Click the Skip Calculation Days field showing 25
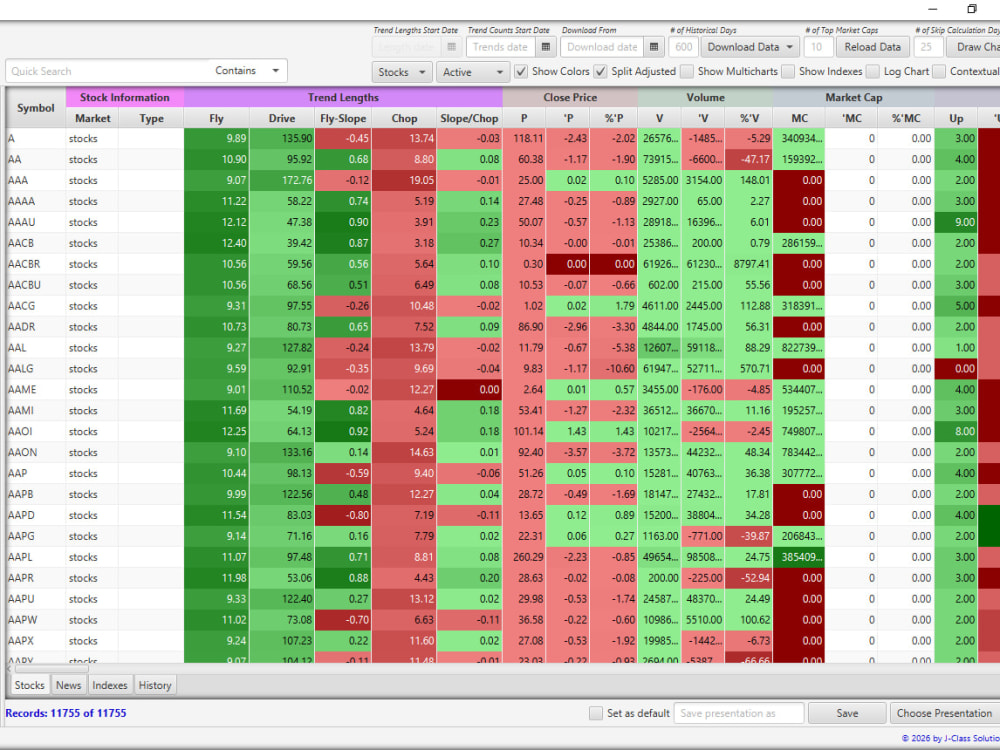1000x750 pixels. [927, 47]
